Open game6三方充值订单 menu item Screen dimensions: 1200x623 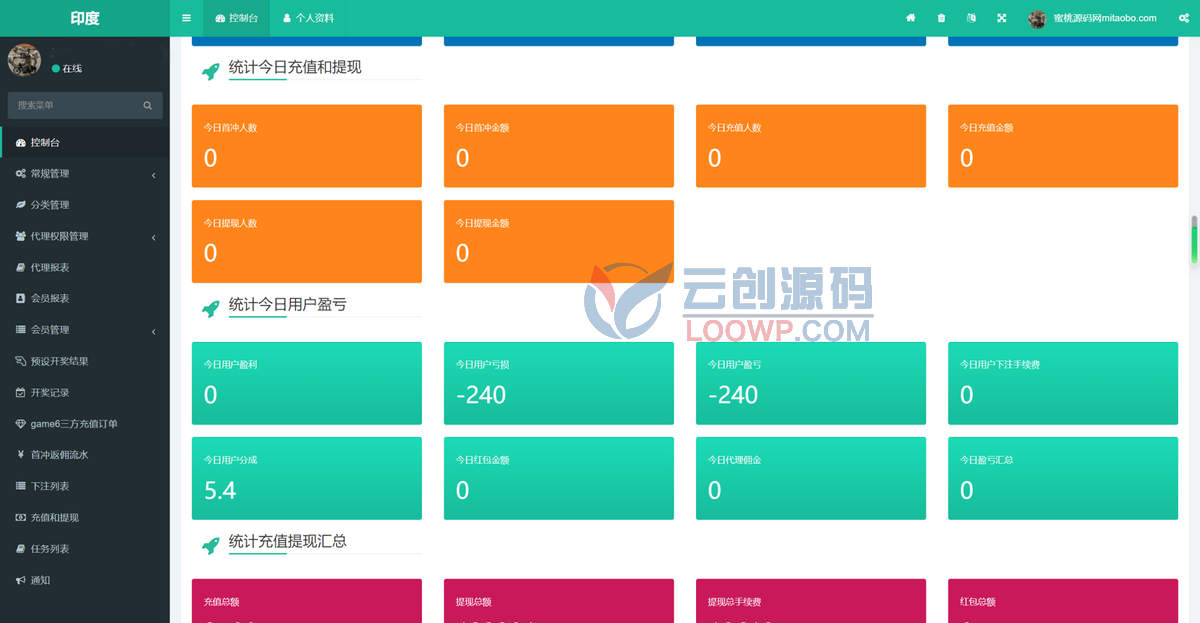point(85,424)
